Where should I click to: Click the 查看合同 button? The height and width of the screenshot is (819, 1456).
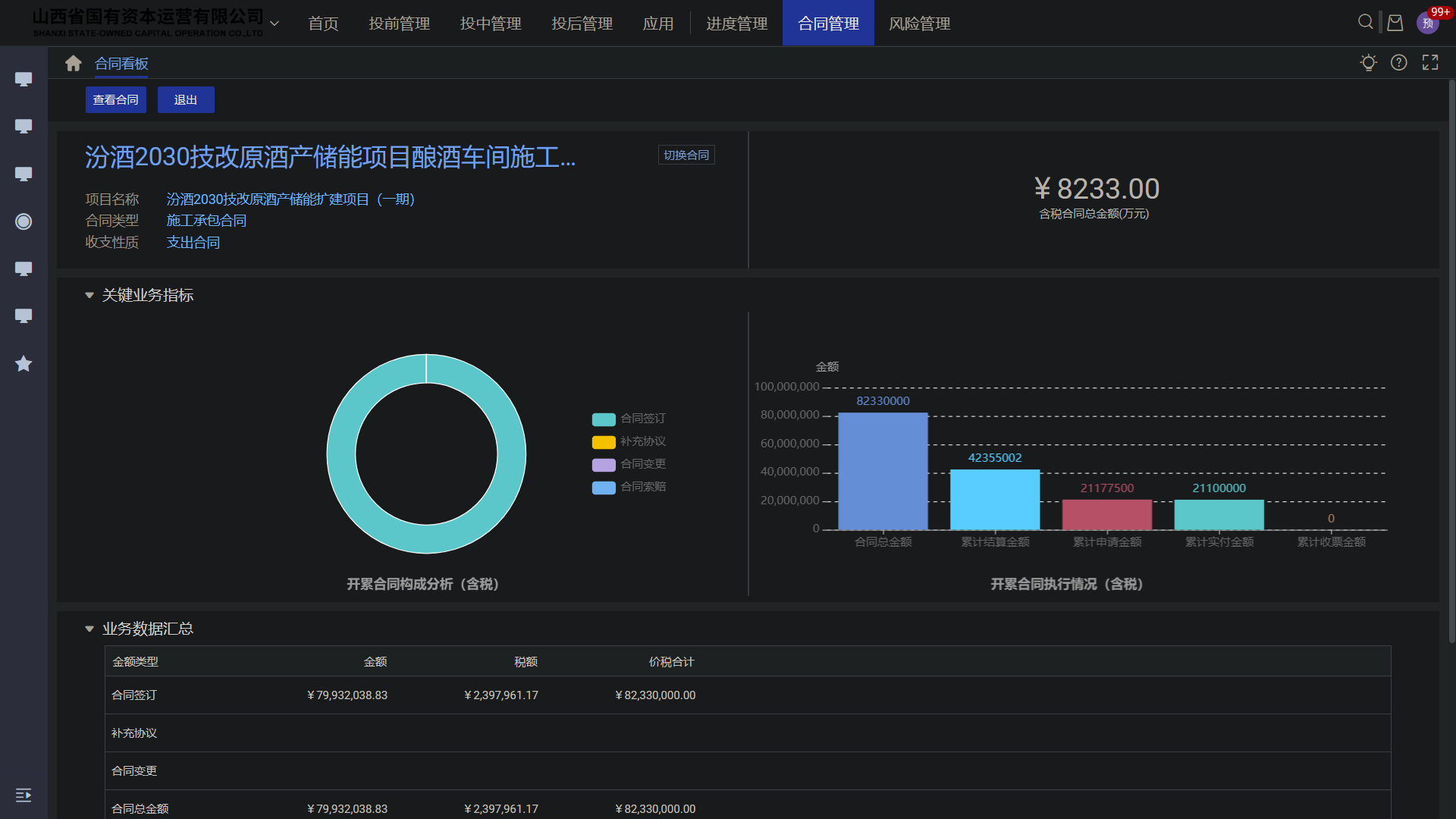click(115, 100)
